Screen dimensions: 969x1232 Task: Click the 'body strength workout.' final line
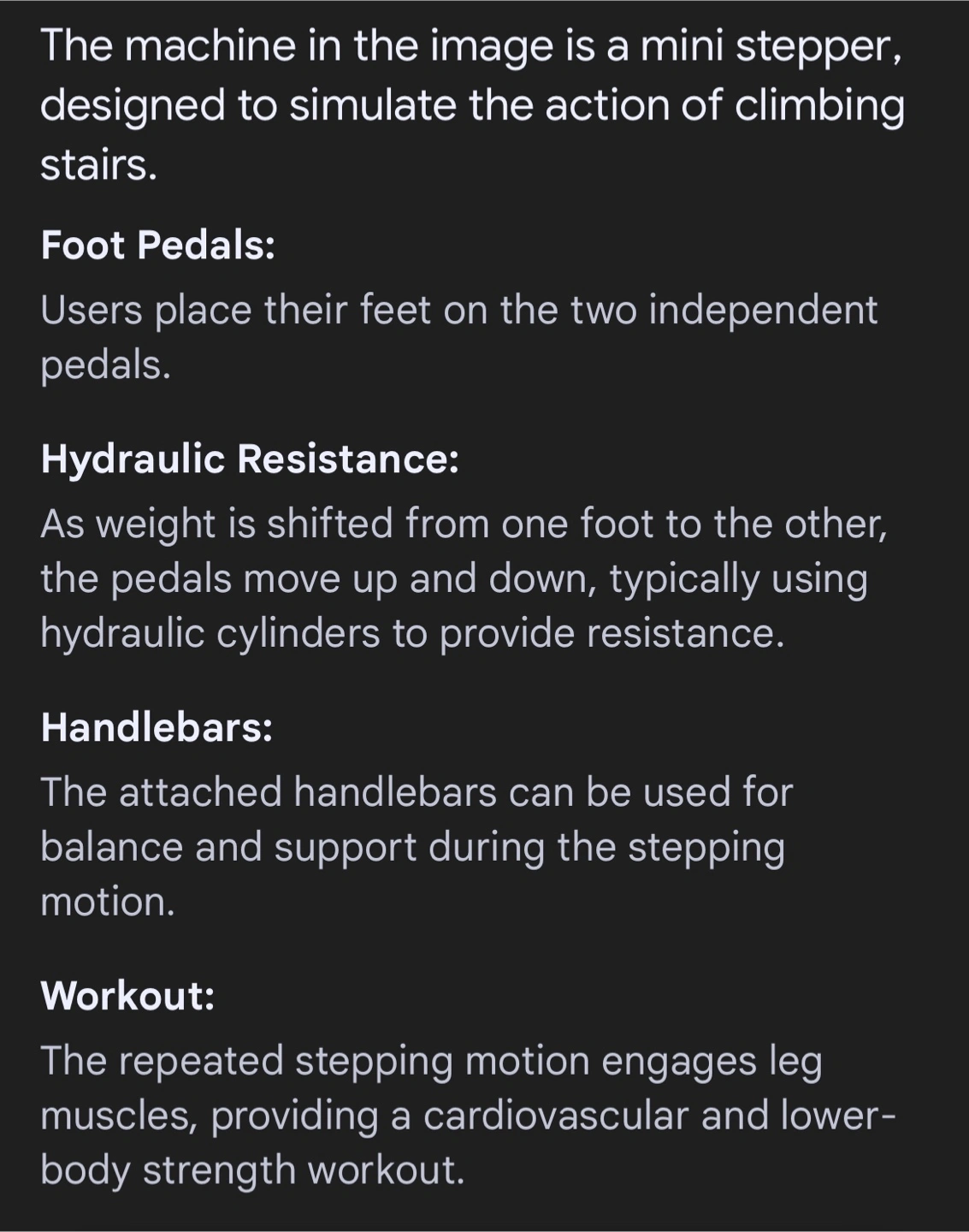click(252, 1170)
